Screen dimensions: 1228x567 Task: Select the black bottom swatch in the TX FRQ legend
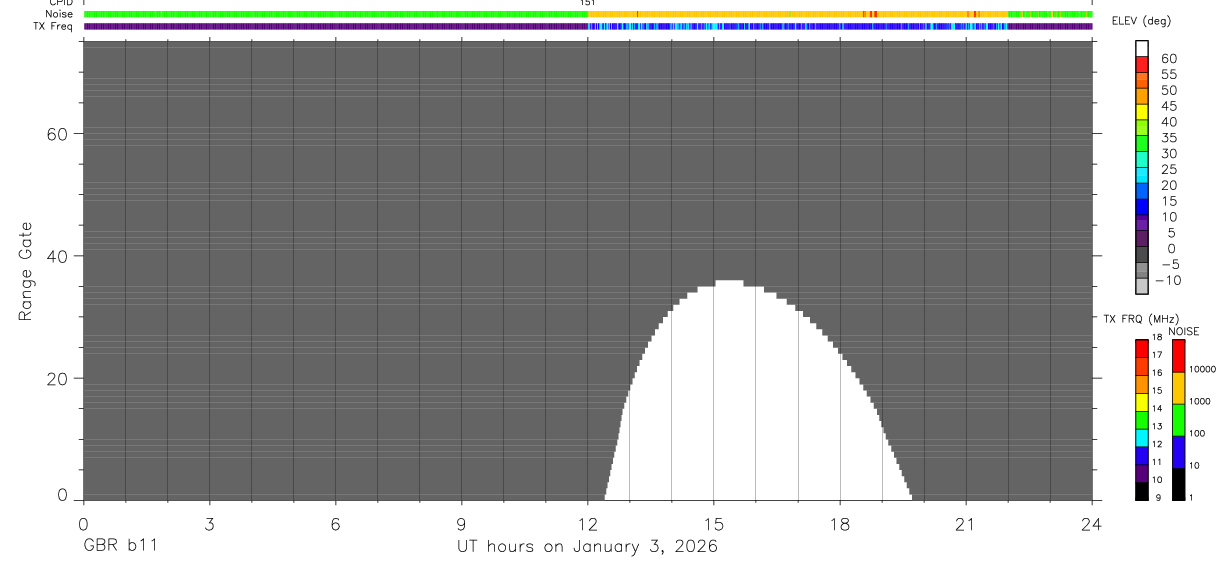[1141, 491]
